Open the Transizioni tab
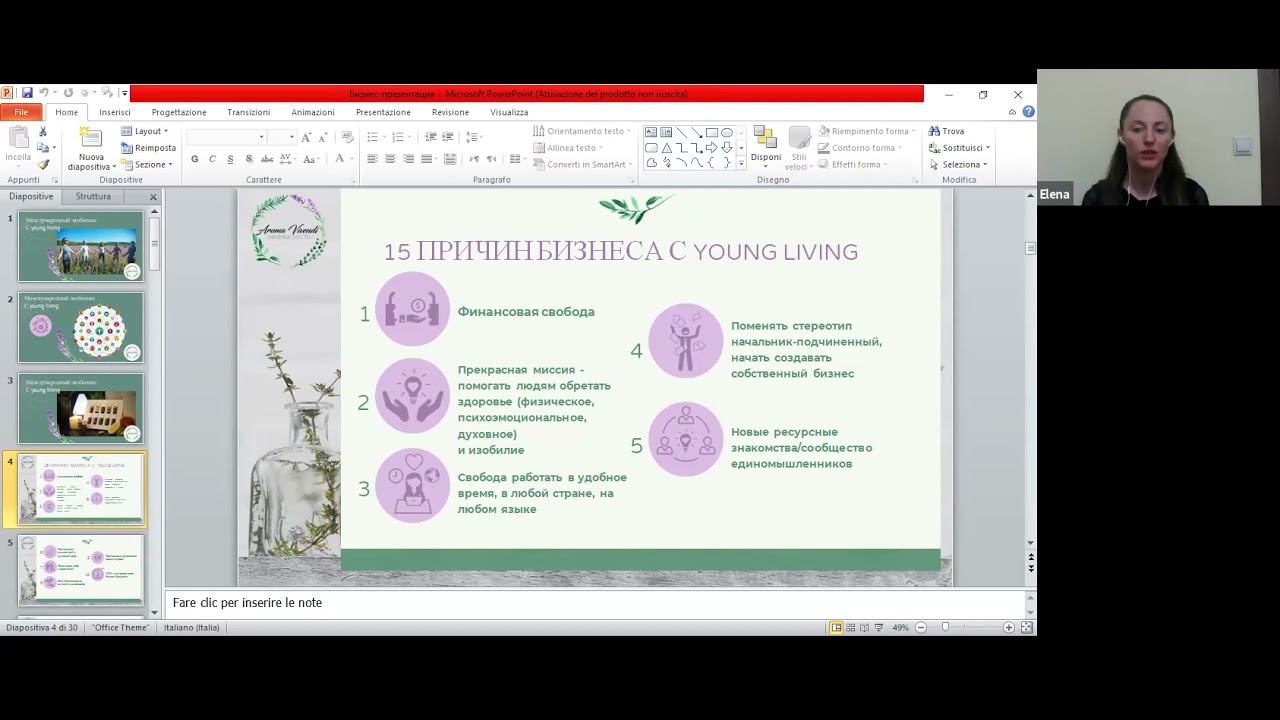 click(248, 112)
